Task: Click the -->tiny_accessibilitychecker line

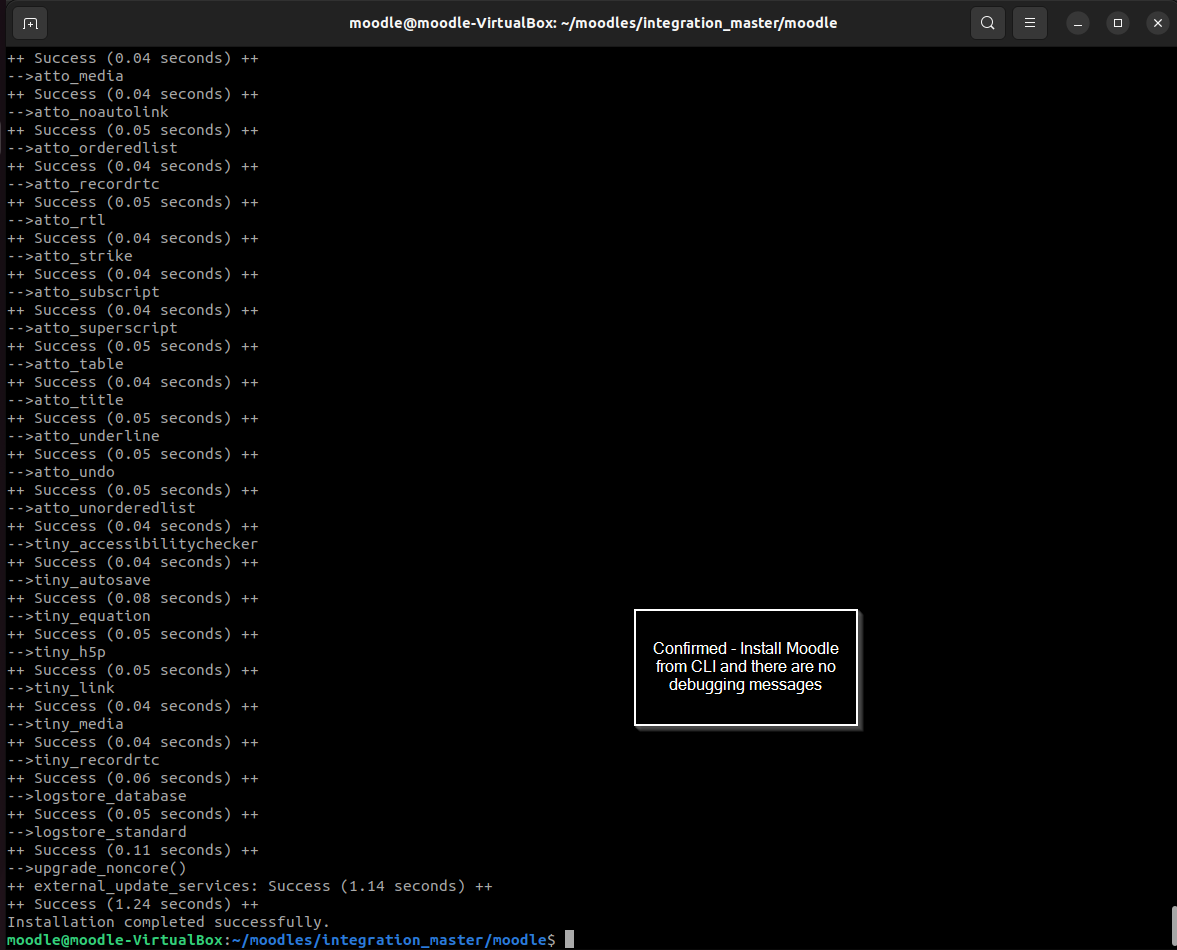Action: point(133,544)
